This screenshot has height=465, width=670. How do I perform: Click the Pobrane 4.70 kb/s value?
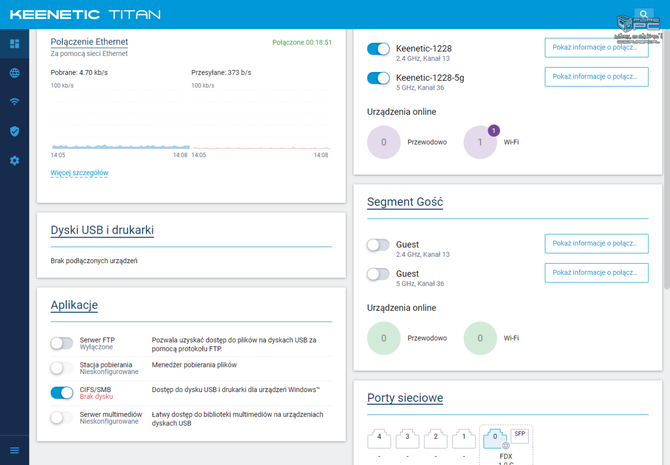click(x=79, y=73)
